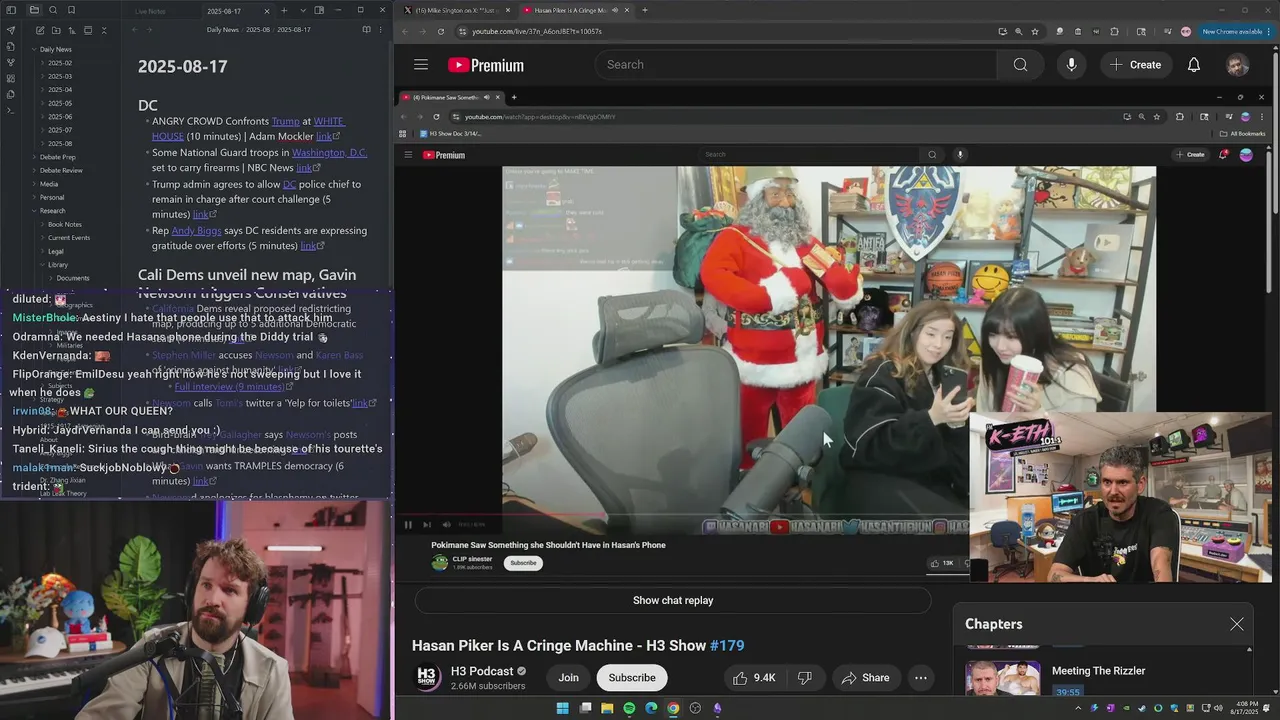
Task: Go to YouTube Premium home logo
Action: (x=486, y=65)
